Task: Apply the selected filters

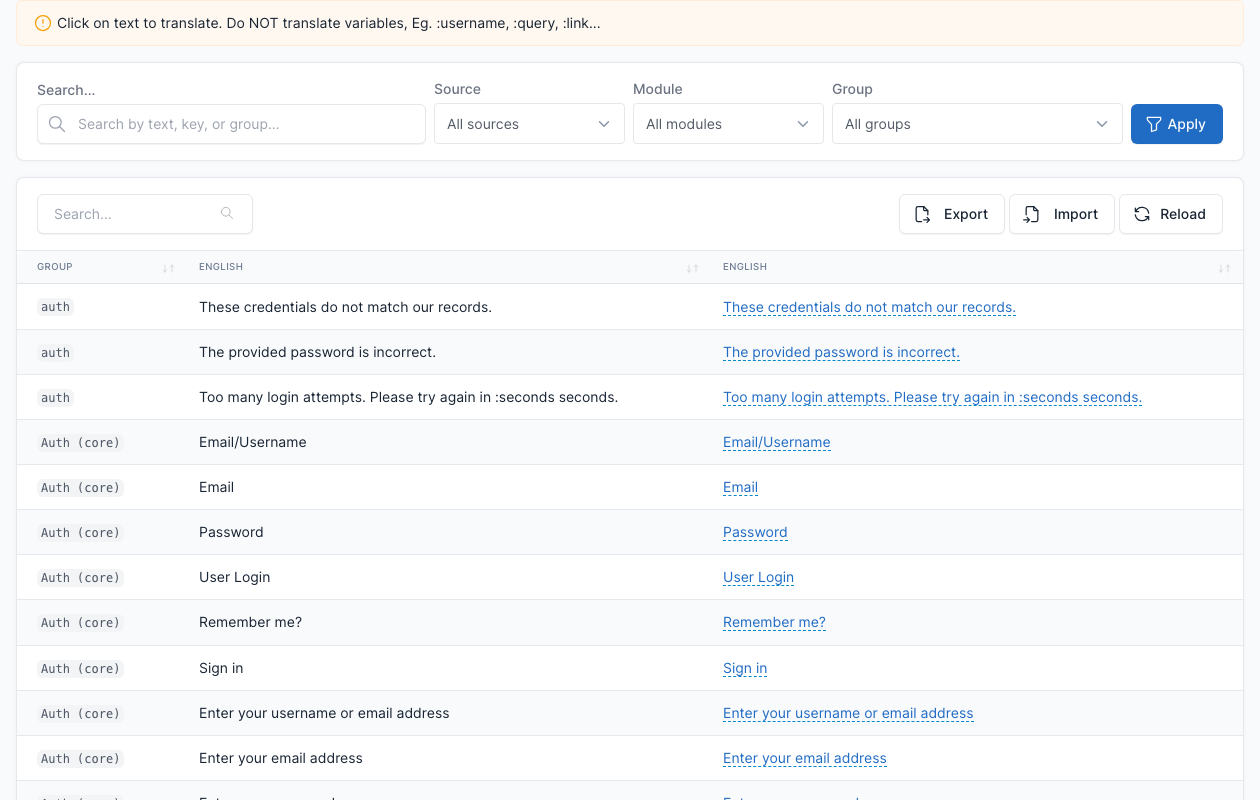Action: (1177, 124)
